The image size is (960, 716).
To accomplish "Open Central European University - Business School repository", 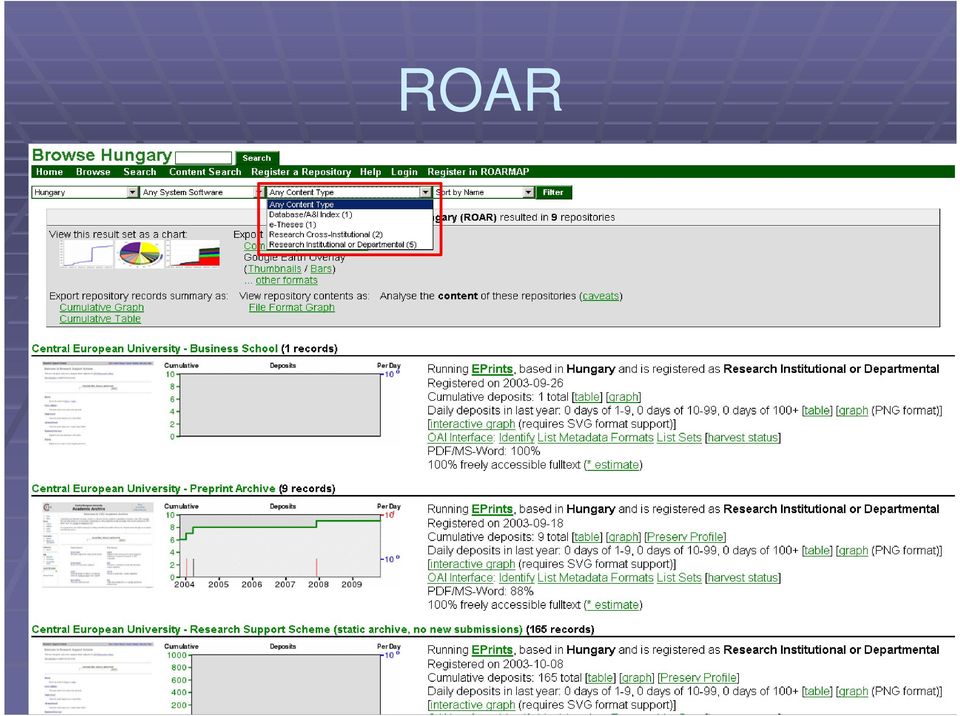I will 155,349.
